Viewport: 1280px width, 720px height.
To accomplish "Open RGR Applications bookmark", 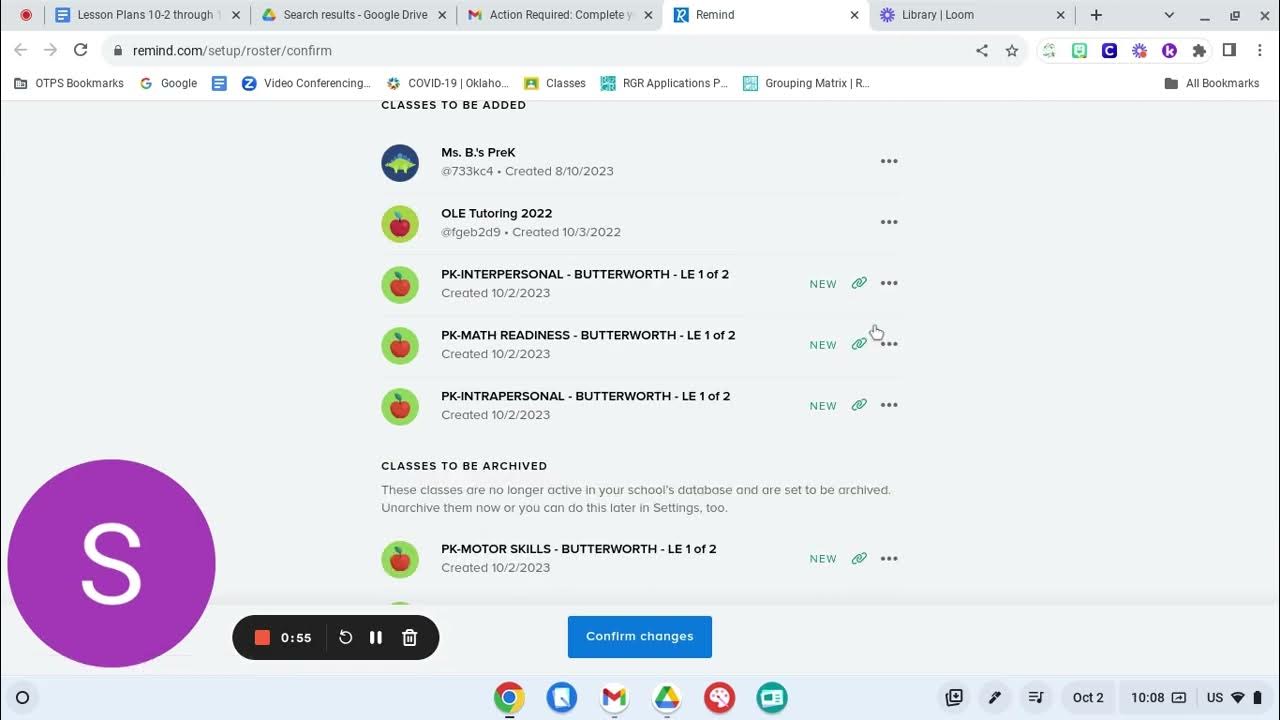I will click(x=664, y=83).
